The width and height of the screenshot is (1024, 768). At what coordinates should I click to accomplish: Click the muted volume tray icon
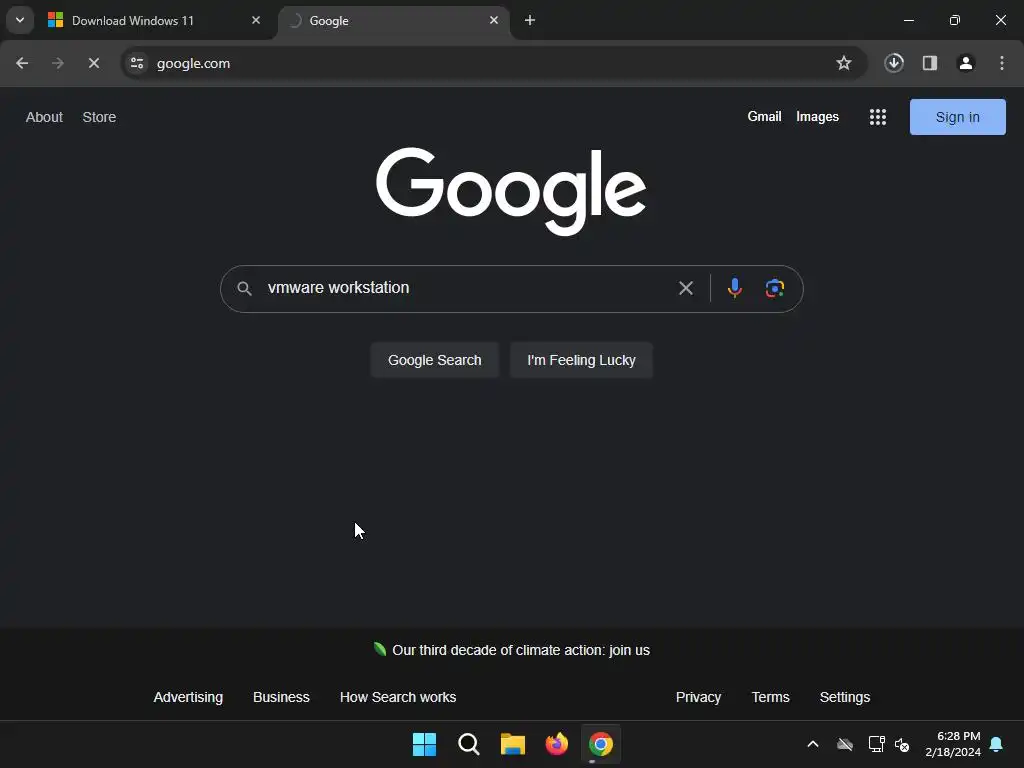tap(903, 744)
